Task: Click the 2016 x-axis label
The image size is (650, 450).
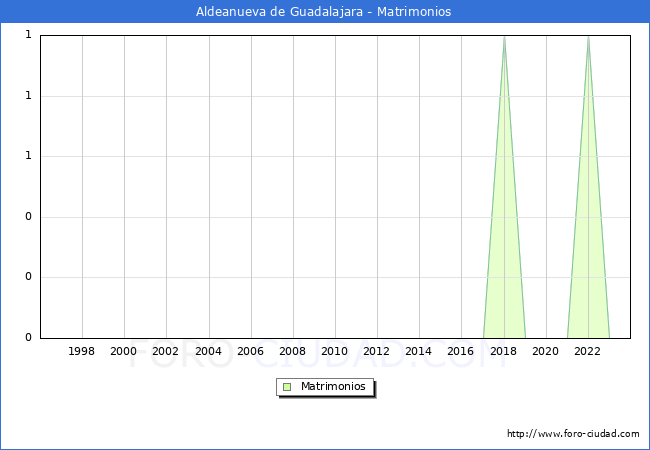Action: [x=461, y=351]
